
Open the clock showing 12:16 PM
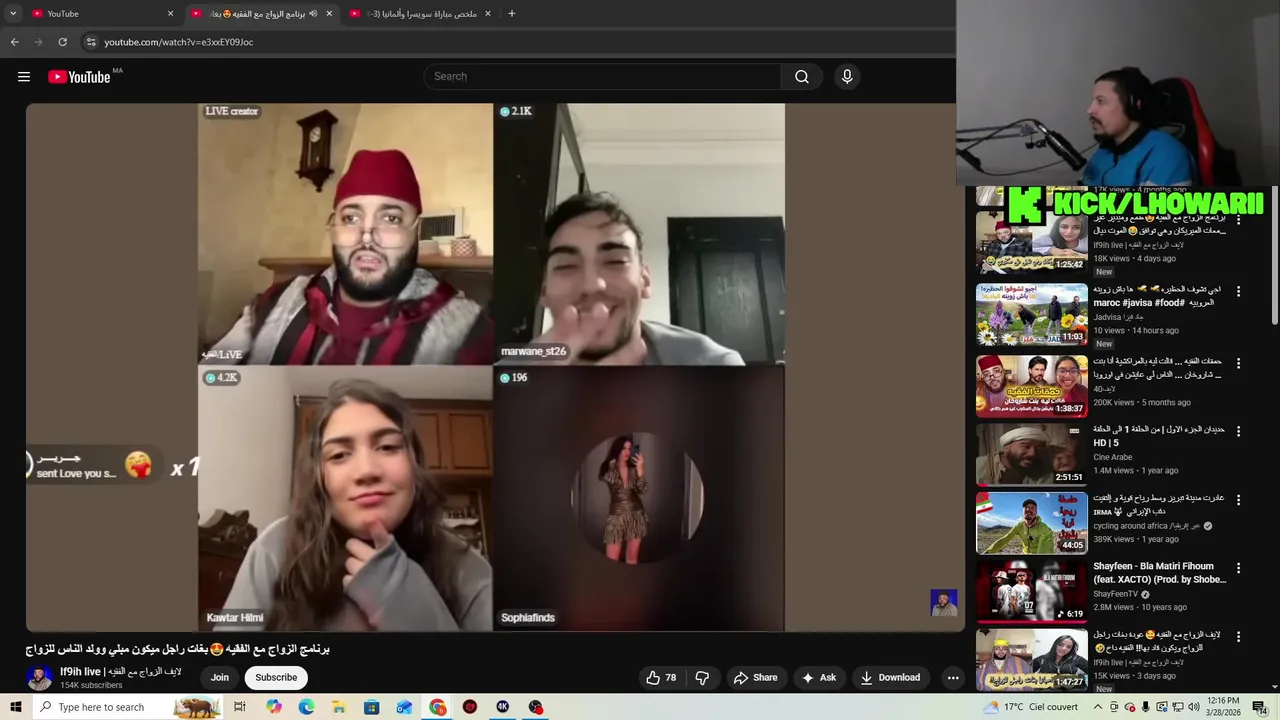[x=1224, y=707]
